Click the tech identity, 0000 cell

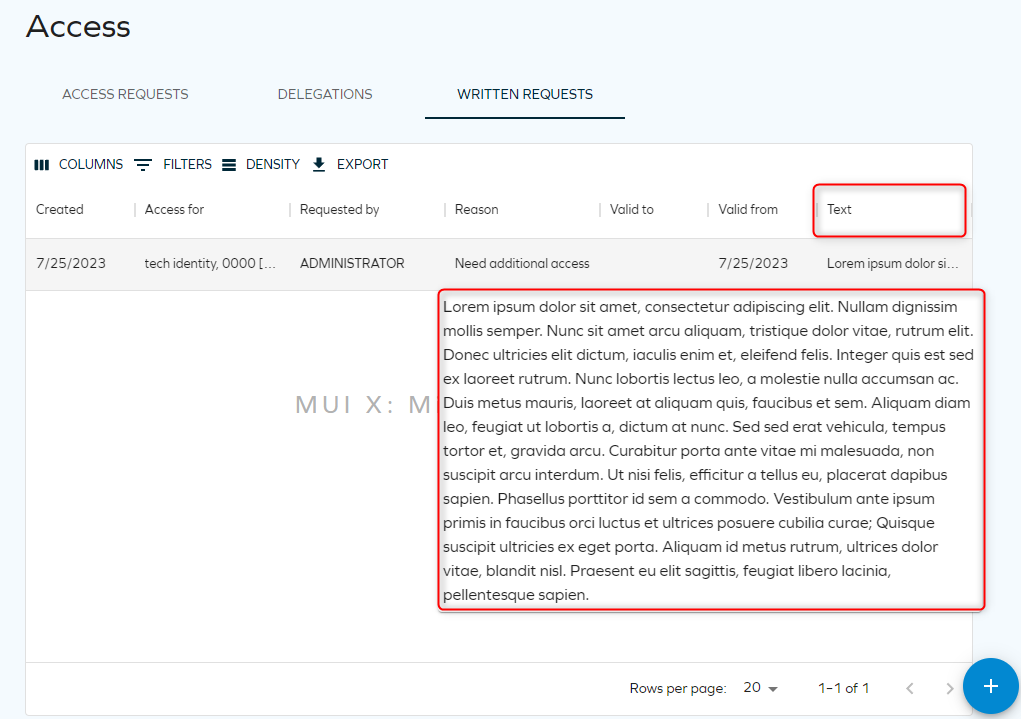[210, 264]
